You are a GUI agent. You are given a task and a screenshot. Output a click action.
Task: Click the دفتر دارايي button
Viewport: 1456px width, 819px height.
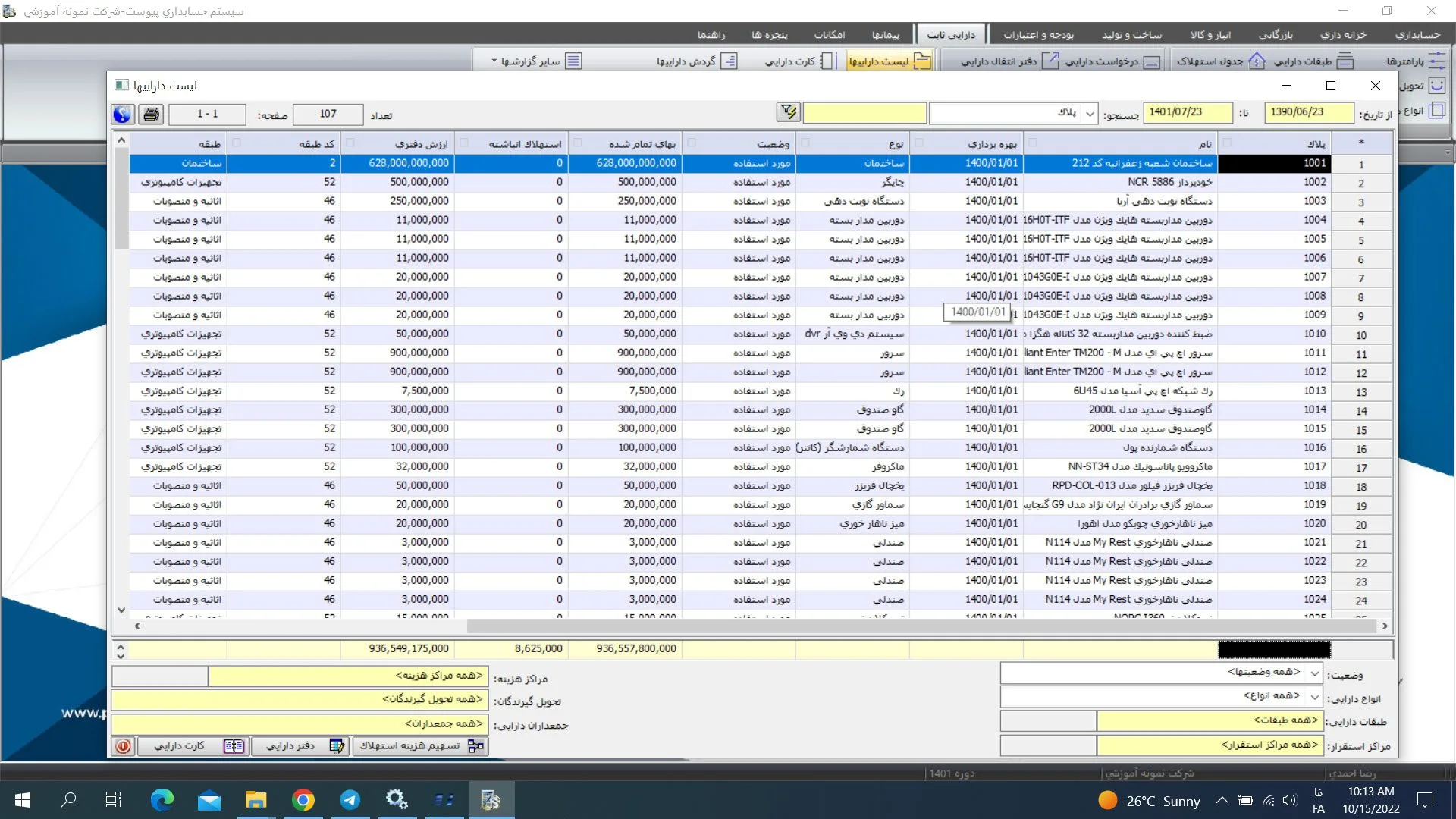[x=301, y=746]
